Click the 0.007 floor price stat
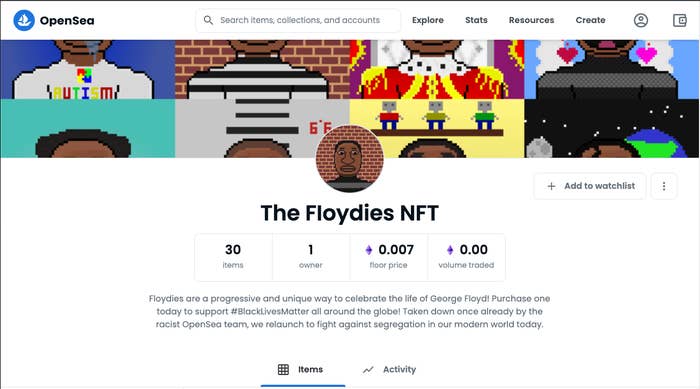 (x=388, y=257)
